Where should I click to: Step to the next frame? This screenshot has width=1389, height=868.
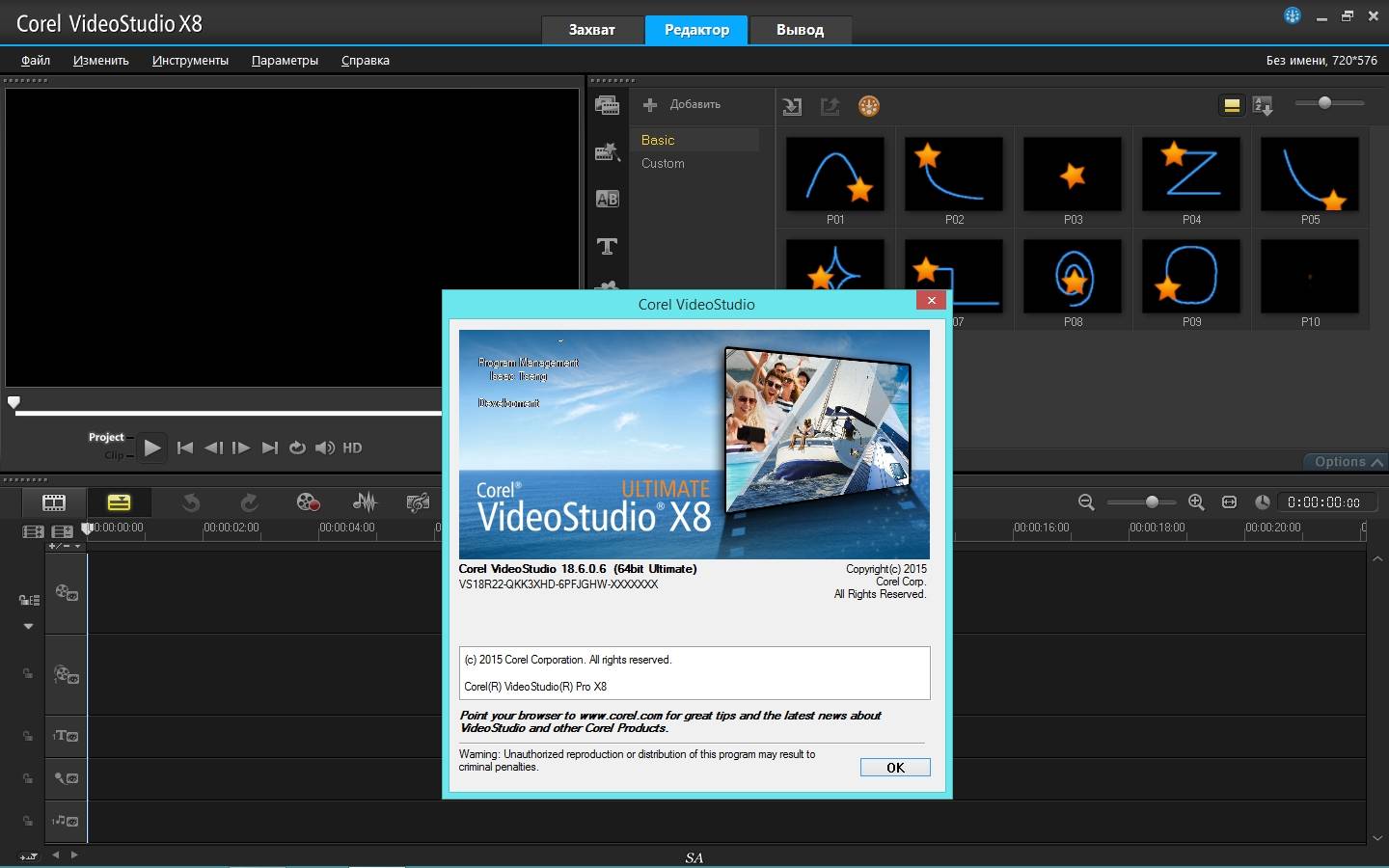241,448
